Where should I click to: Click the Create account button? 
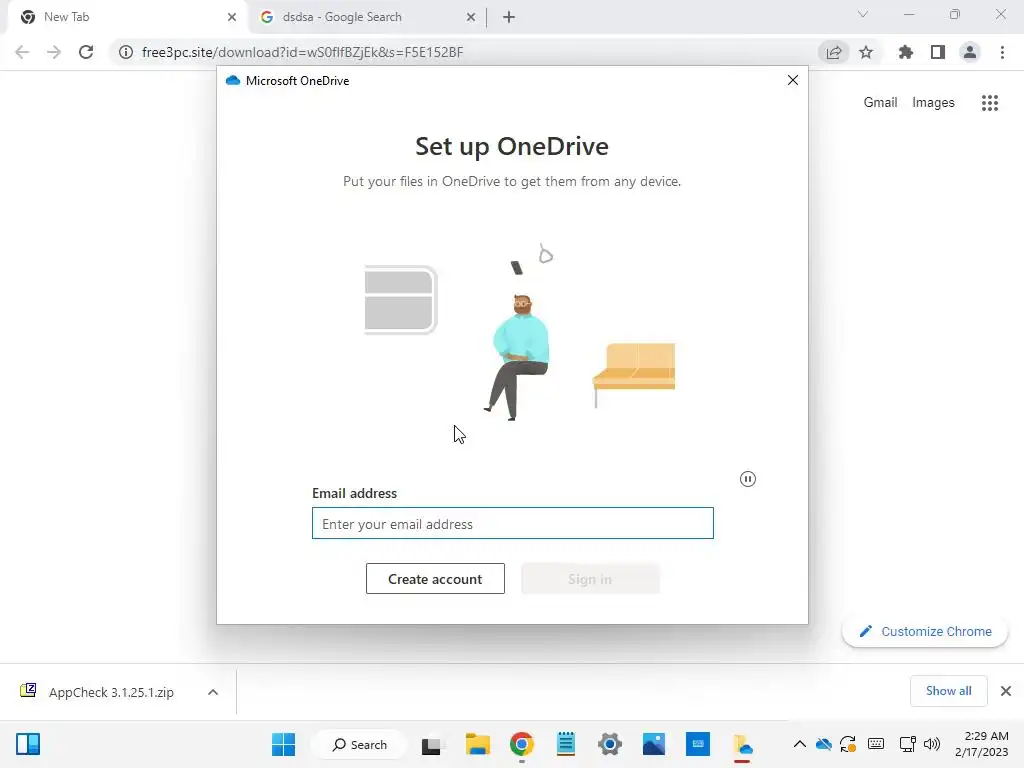point(435,579)
